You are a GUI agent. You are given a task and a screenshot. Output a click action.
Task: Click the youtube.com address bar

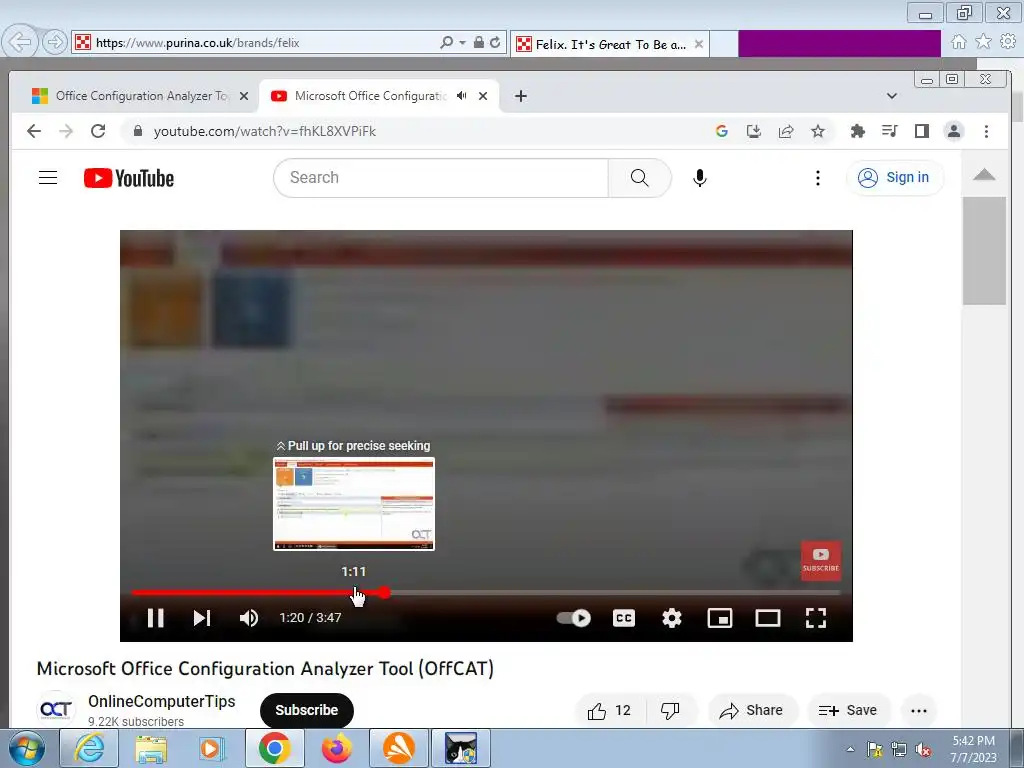418,131
